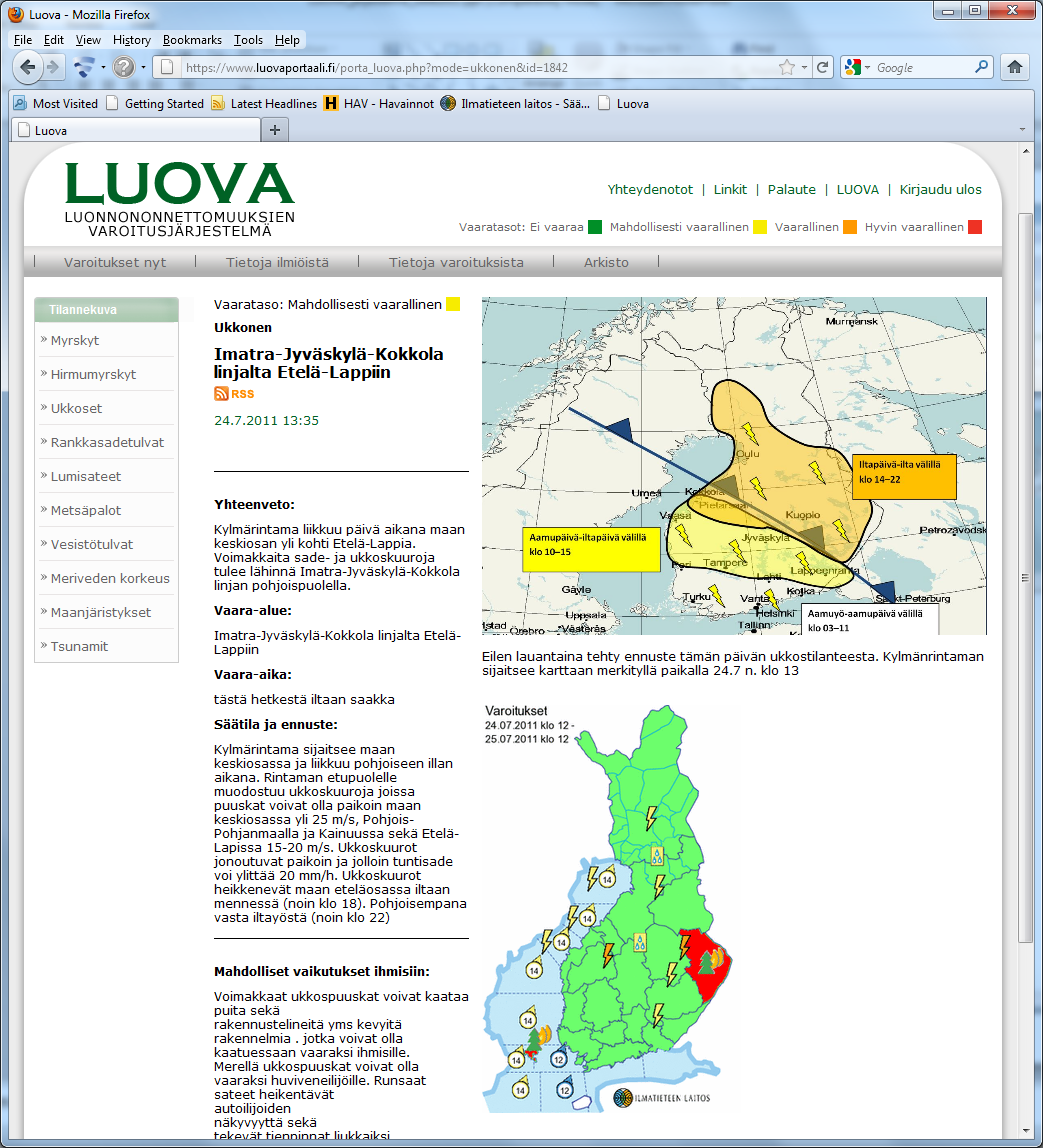
Task: Click the URL address field
Action: point(476,67)
